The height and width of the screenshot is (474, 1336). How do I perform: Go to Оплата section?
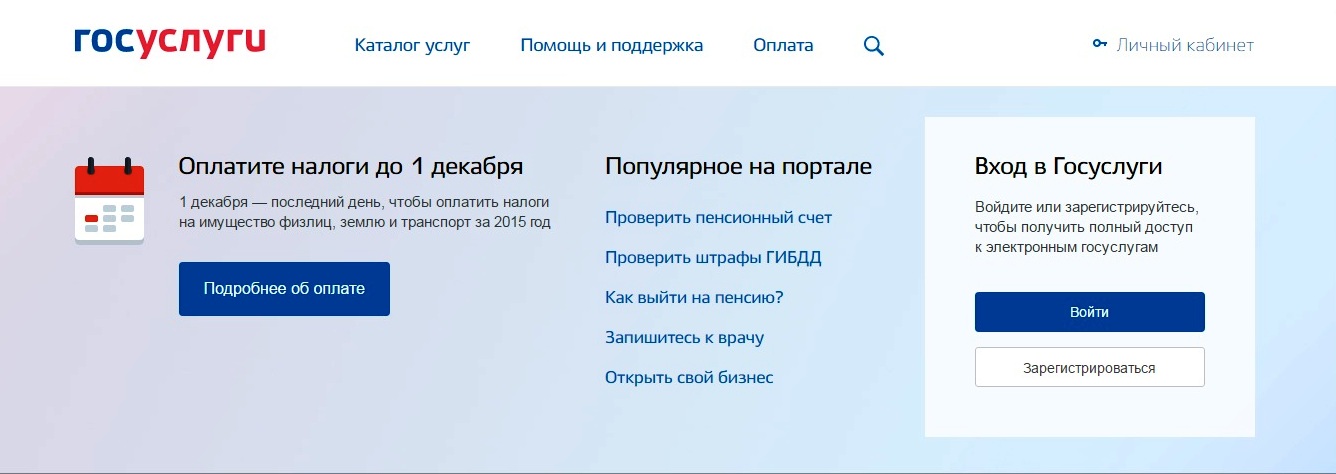[x=783, y=45]
